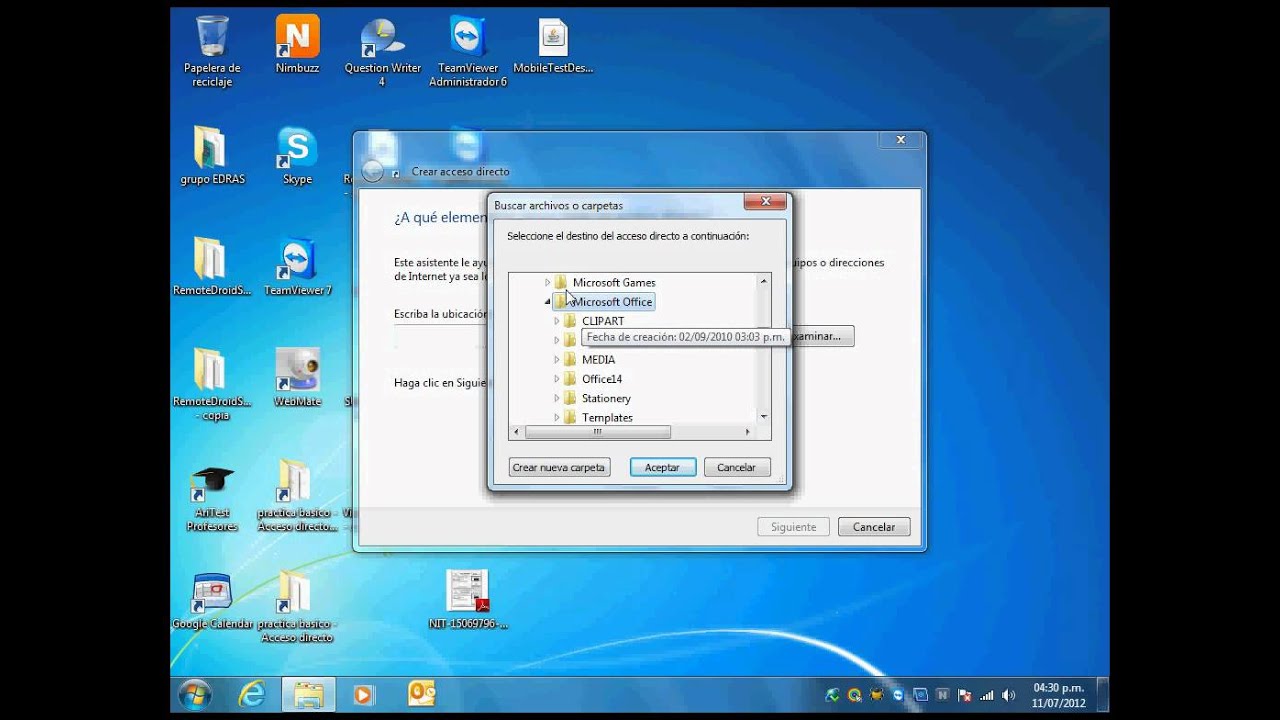This screenshot has width=1280, height=720.
Task: Launch Internet Explorer from the taskbar
Action: click(x=251, y=694)
